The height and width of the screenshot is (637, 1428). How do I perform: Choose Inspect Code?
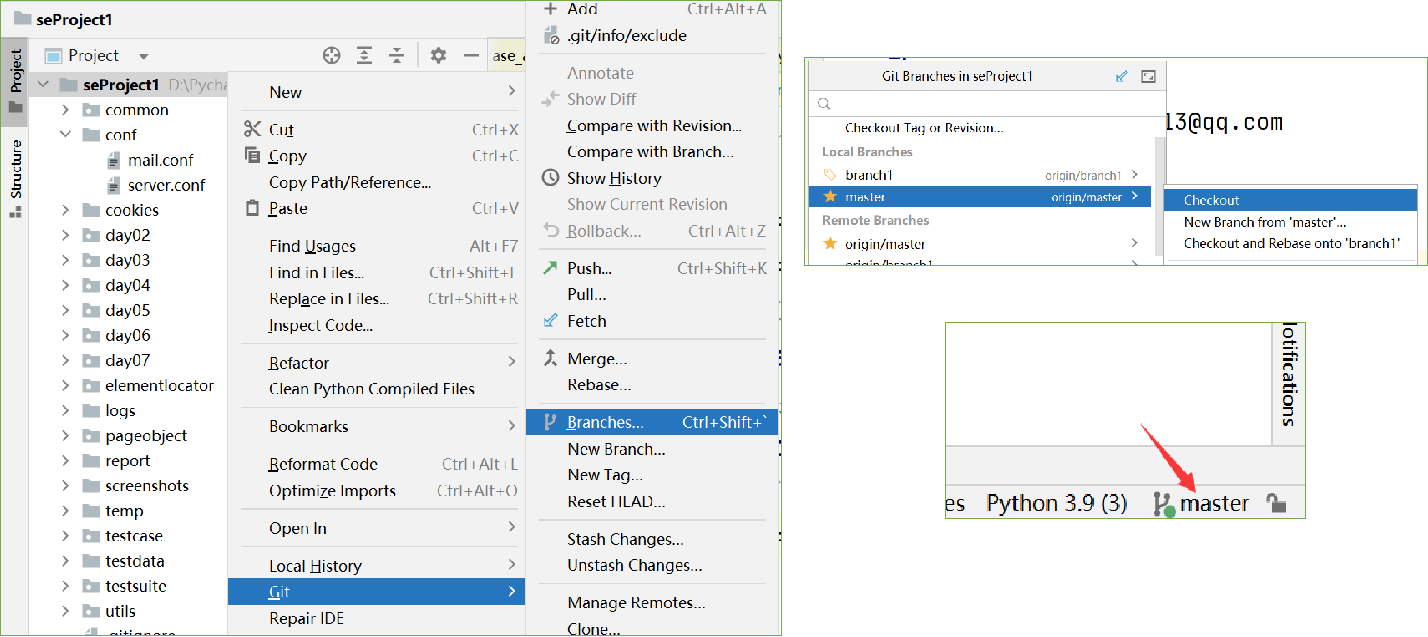coord(376,325)
